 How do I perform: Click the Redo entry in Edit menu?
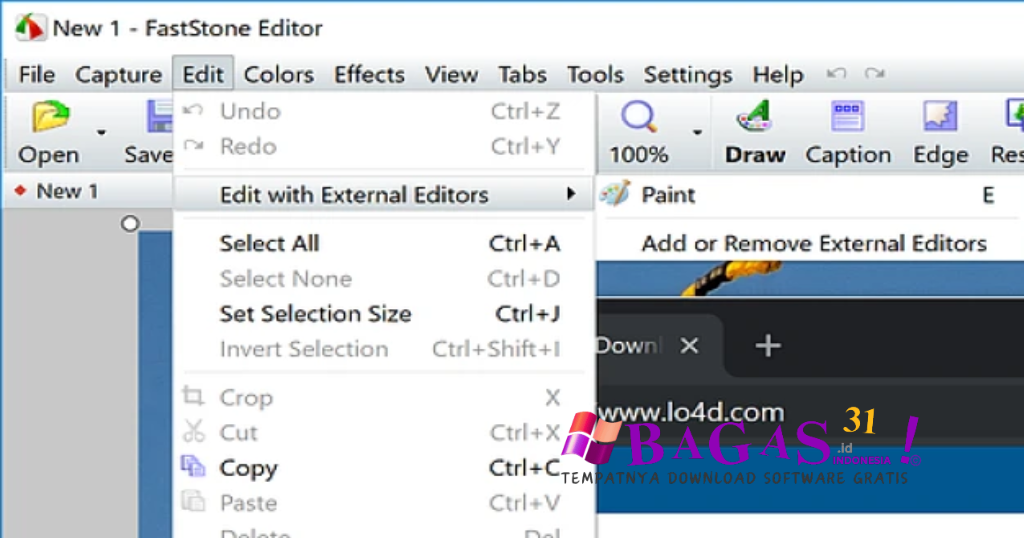pyautogui.click(x=384, y=146)
